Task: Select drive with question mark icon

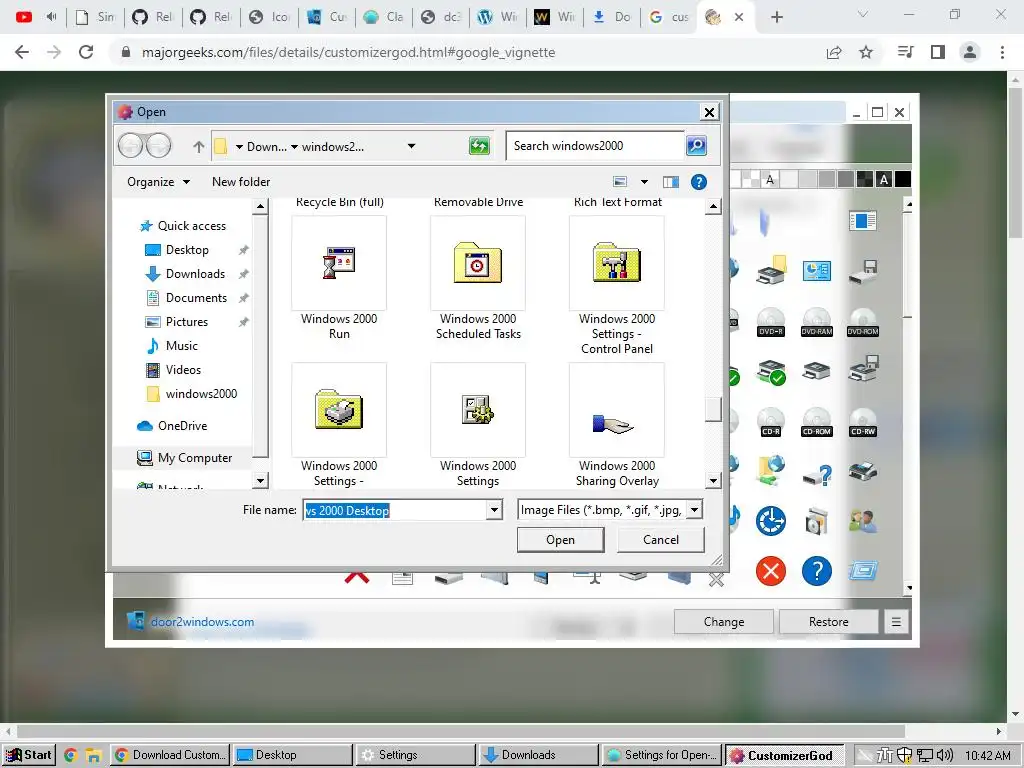Action: click(817, 474)
